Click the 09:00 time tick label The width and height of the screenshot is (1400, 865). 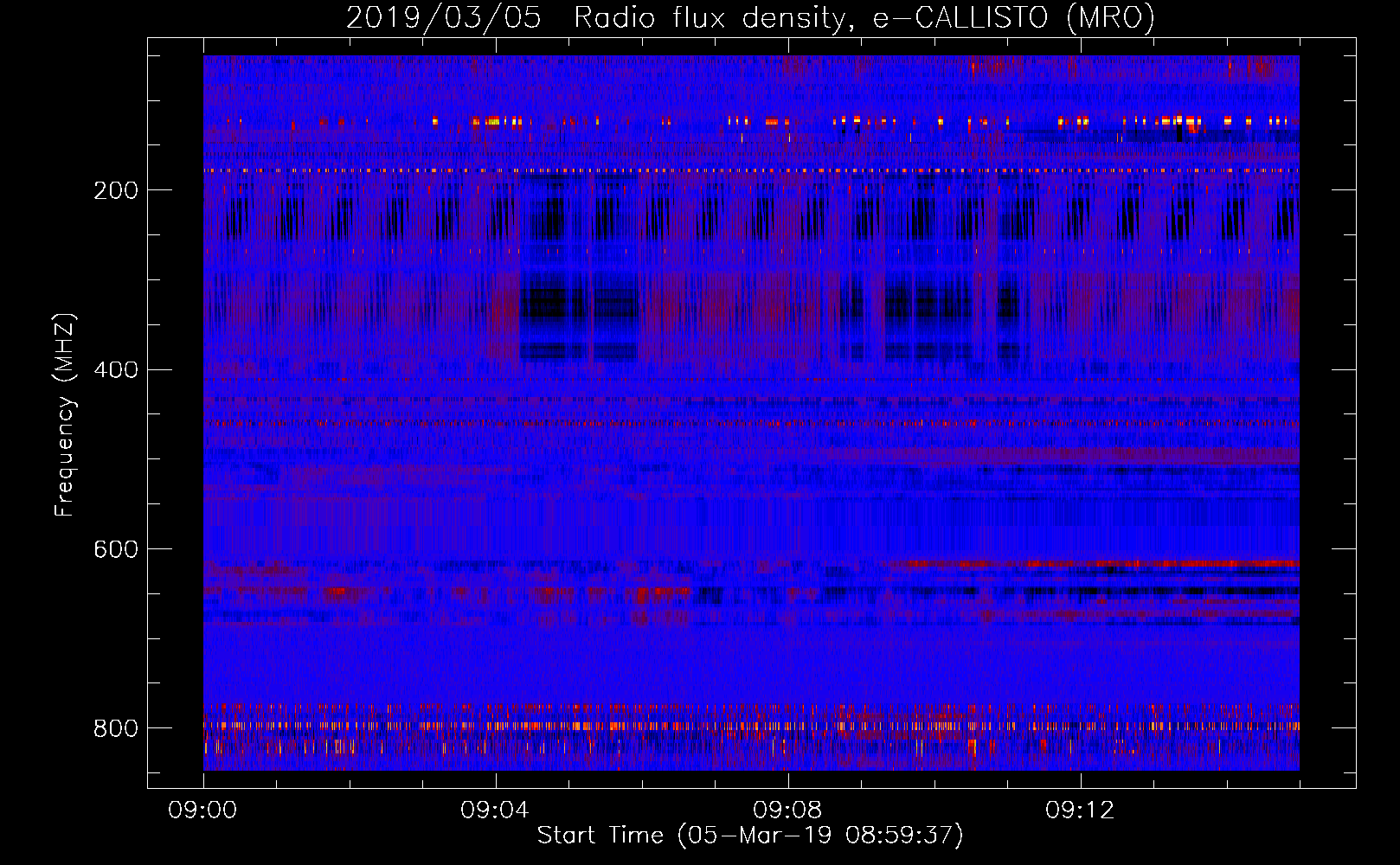(203, 811)
